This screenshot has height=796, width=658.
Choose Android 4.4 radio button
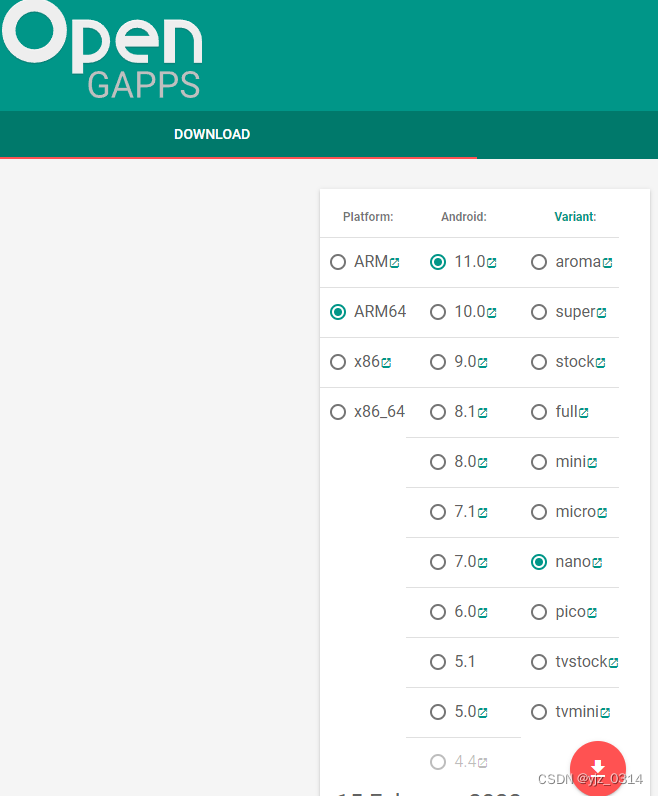pos(438,762)
